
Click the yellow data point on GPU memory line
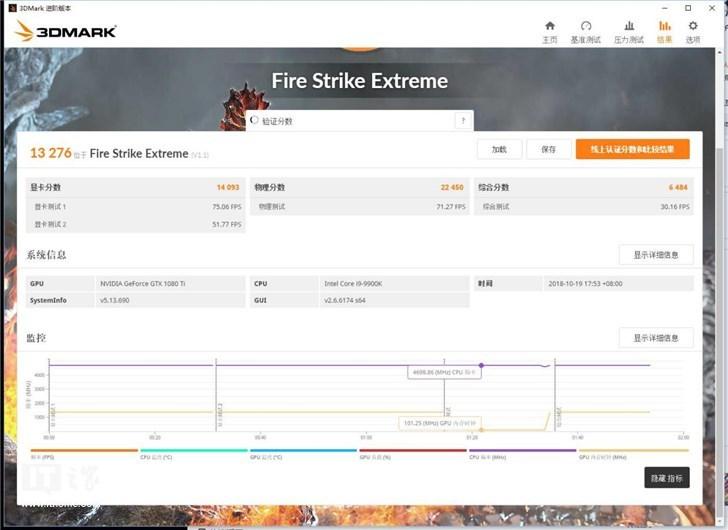[x=481, y=430]
